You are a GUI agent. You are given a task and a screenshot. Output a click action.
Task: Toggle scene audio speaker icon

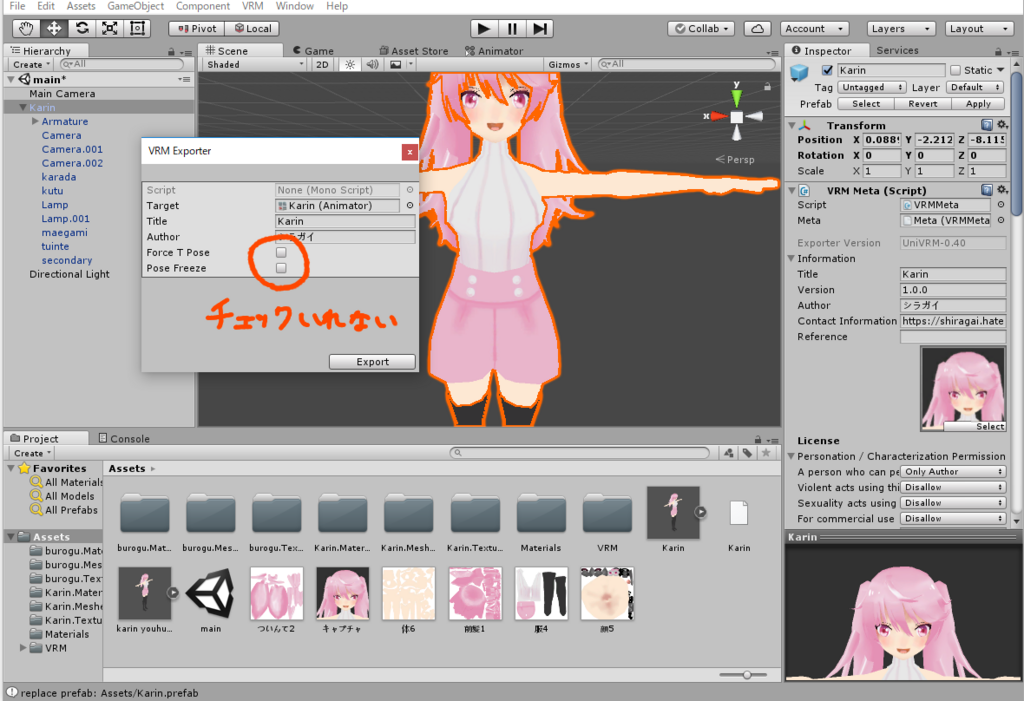click(x=372, y=65)
